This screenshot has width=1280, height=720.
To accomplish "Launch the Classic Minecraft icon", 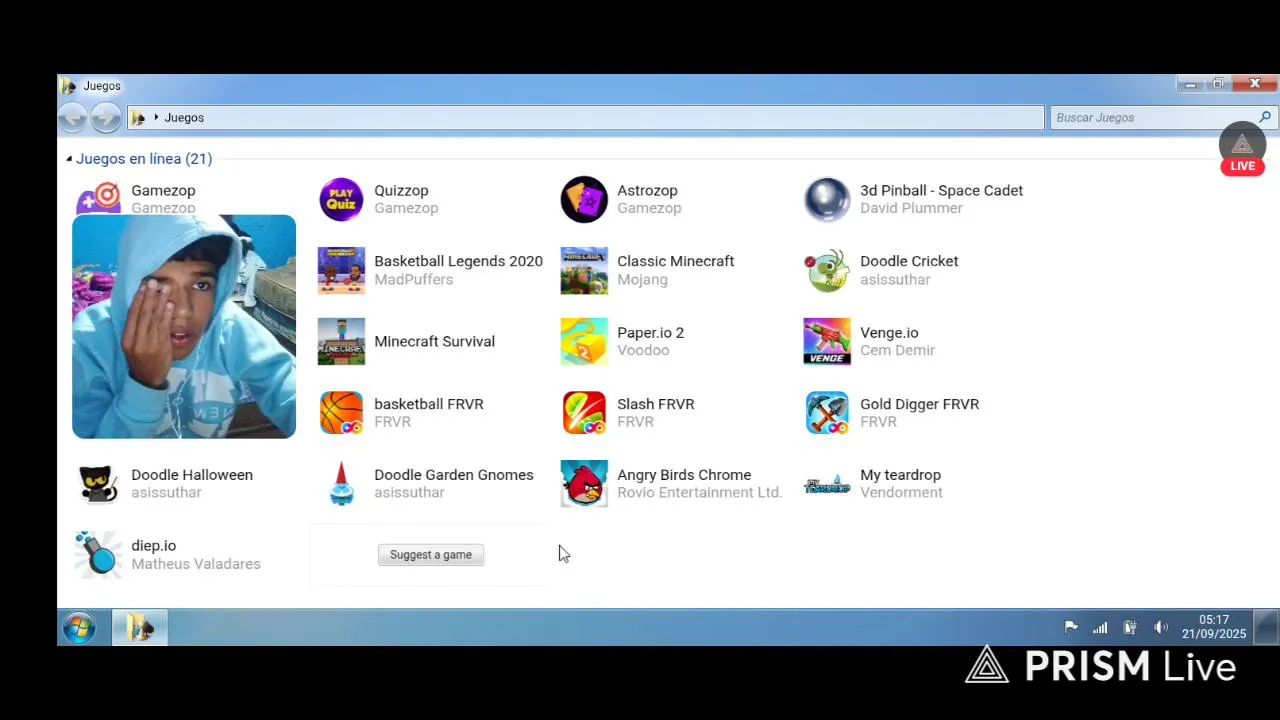I will point(584,270).
